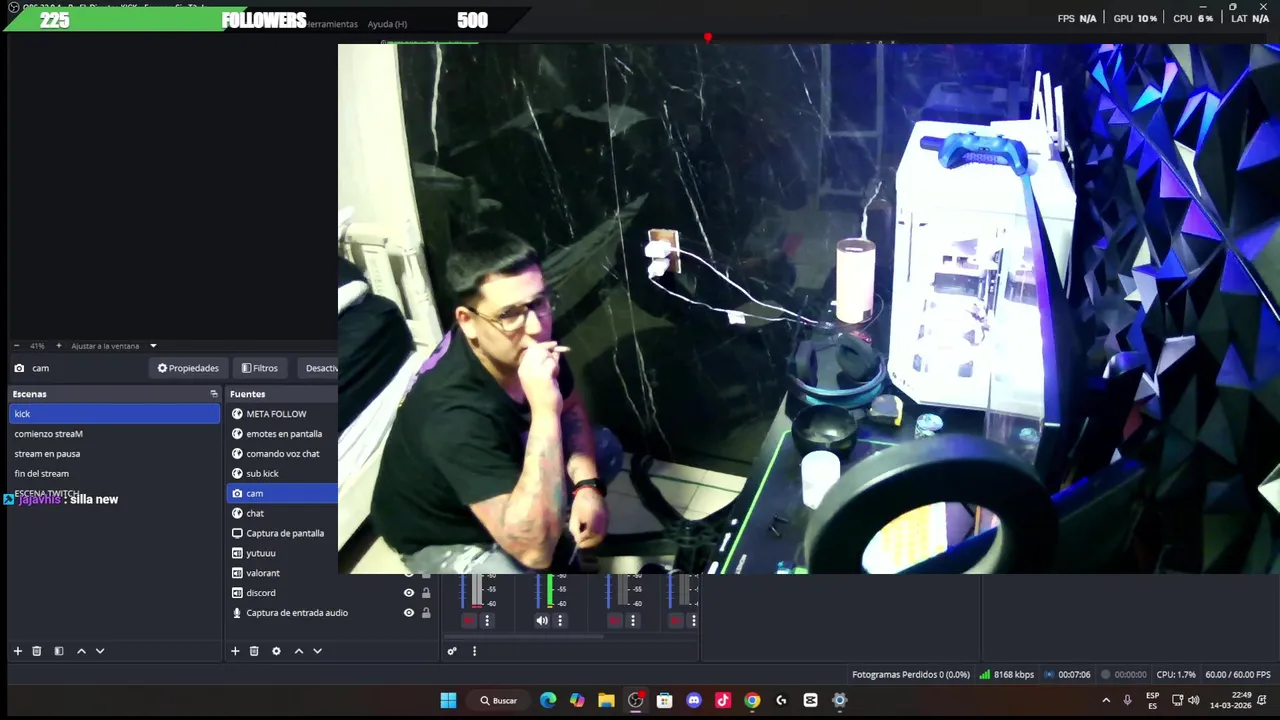
Task: Open Propiedades for cam source
Action: coord(188,368)
